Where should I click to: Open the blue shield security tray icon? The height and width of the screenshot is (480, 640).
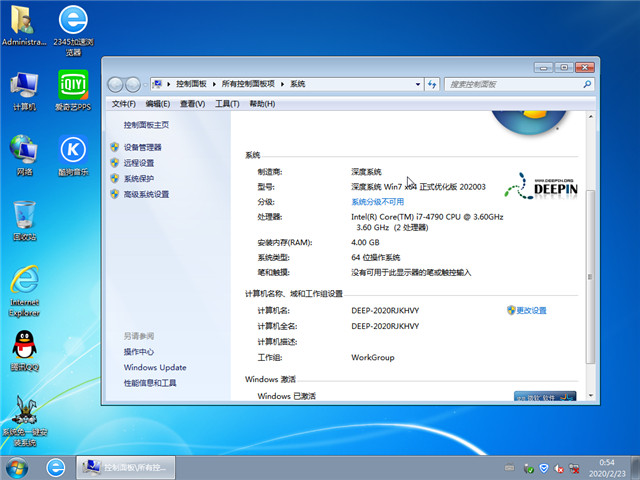(544, 468)
